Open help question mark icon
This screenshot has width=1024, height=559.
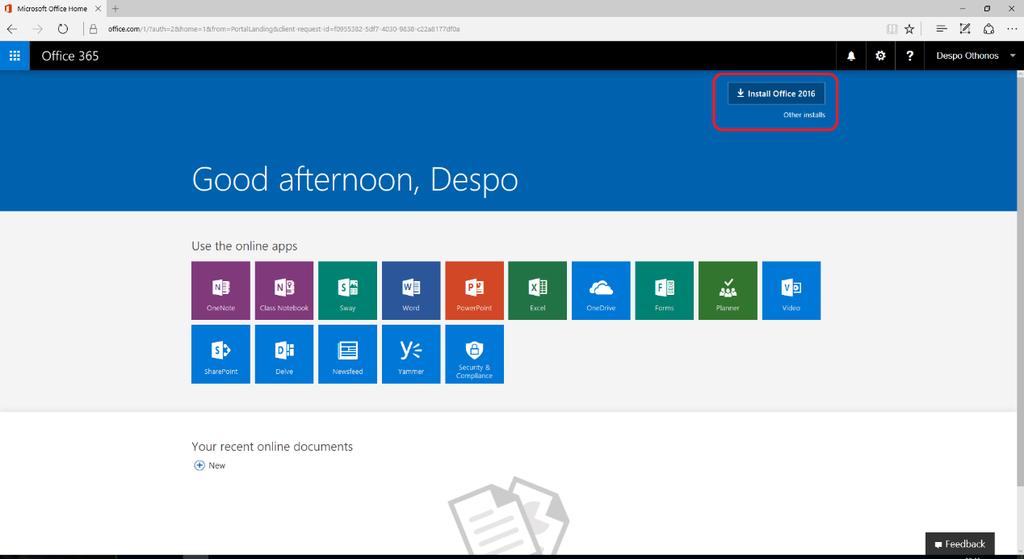910,56
